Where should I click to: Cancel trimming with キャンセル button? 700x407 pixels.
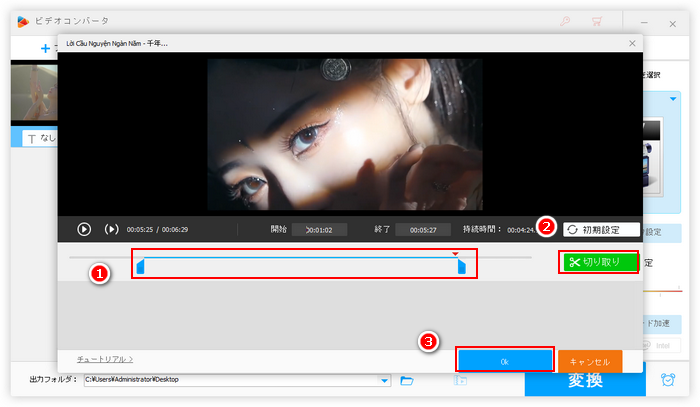coord(589,360)
